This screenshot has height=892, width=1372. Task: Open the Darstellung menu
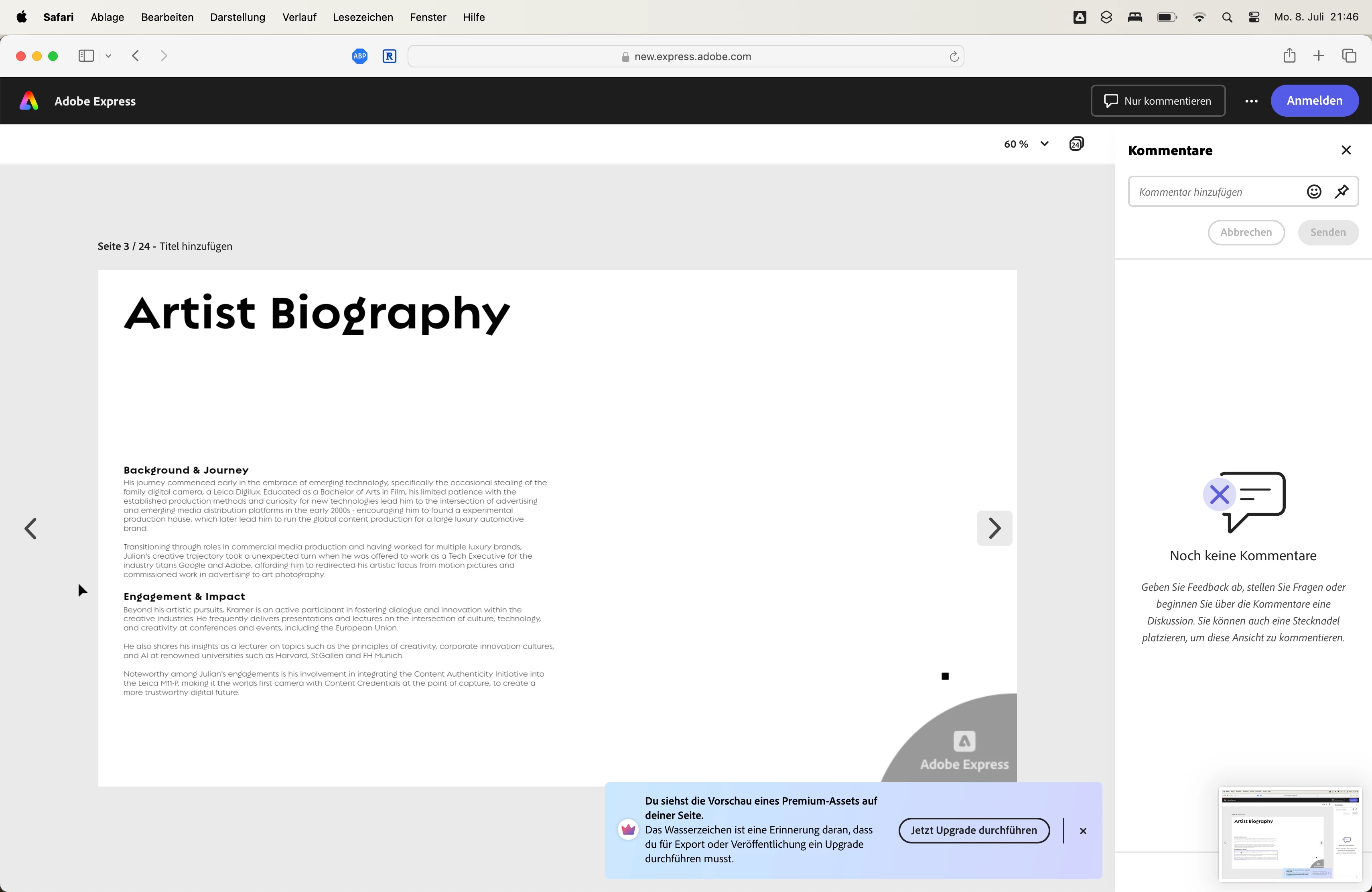pyautogui.click(x=237, y=17)
